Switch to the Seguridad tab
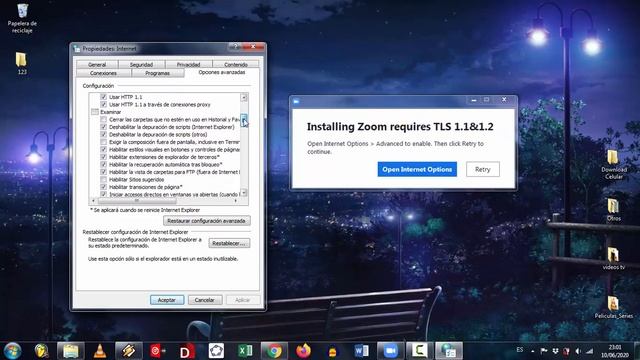 (x=141, y=64)
